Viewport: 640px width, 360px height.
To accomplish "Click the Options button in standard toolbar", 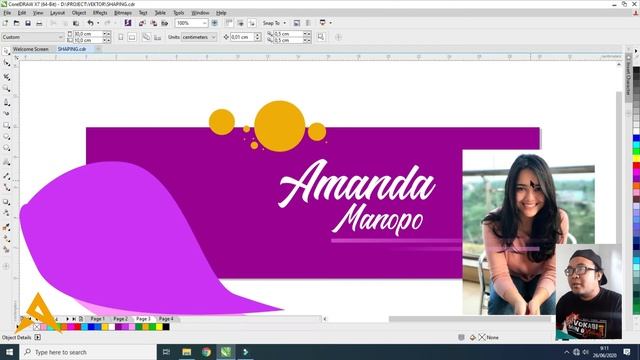I will point(297,23).
